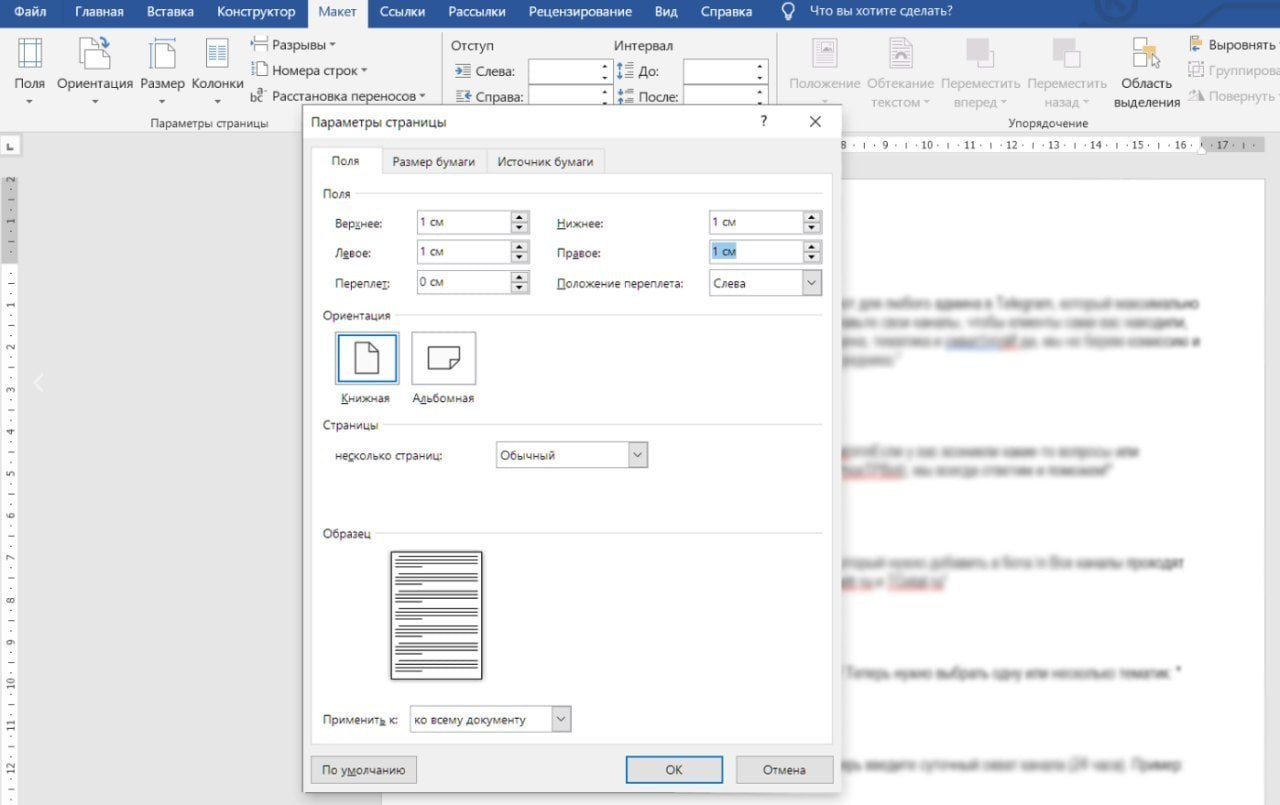Image resolution: width=1280 pixels, height=805 pixels.
Task: Open the Поля margins ribbon icon
Action: click(x=30, y=58)
